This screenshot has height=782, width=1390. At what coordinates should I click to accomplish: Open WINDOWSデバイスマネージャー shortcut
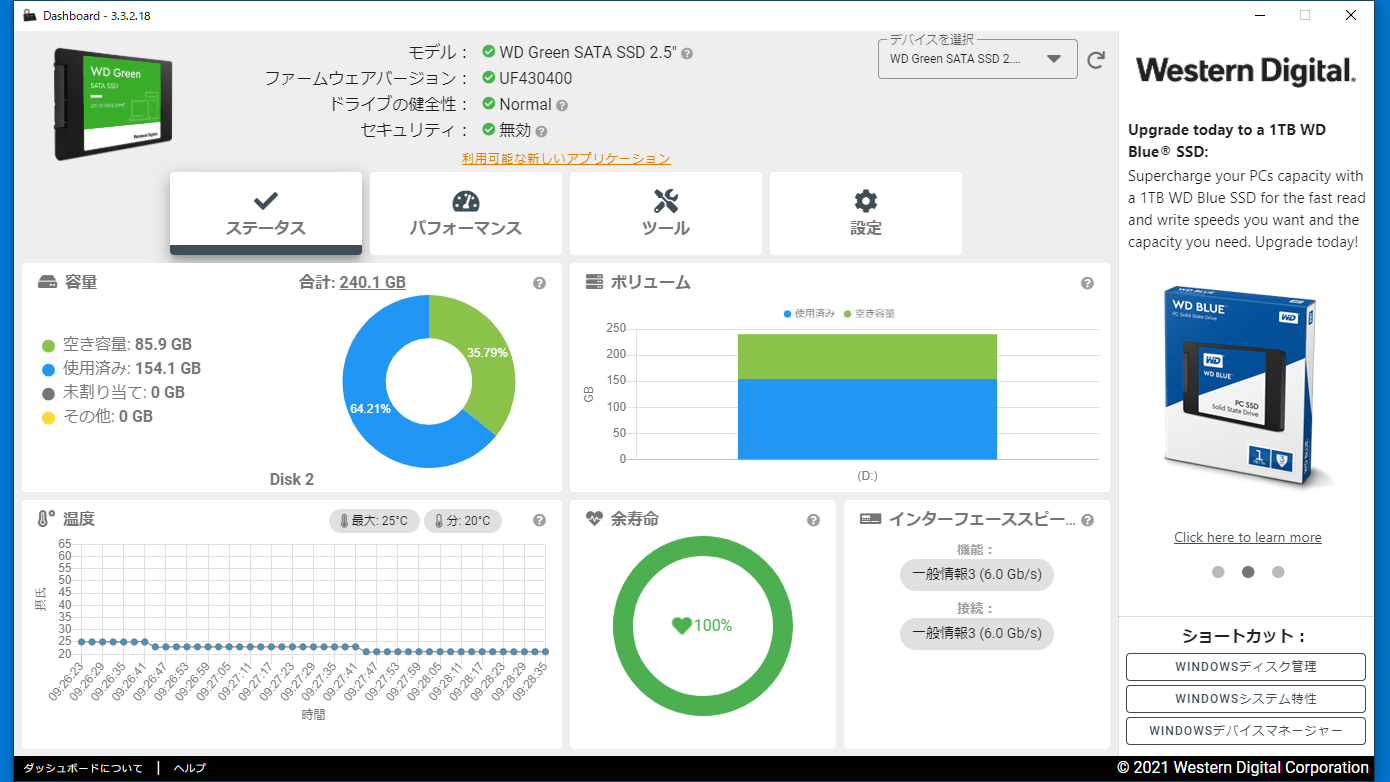1246,731
